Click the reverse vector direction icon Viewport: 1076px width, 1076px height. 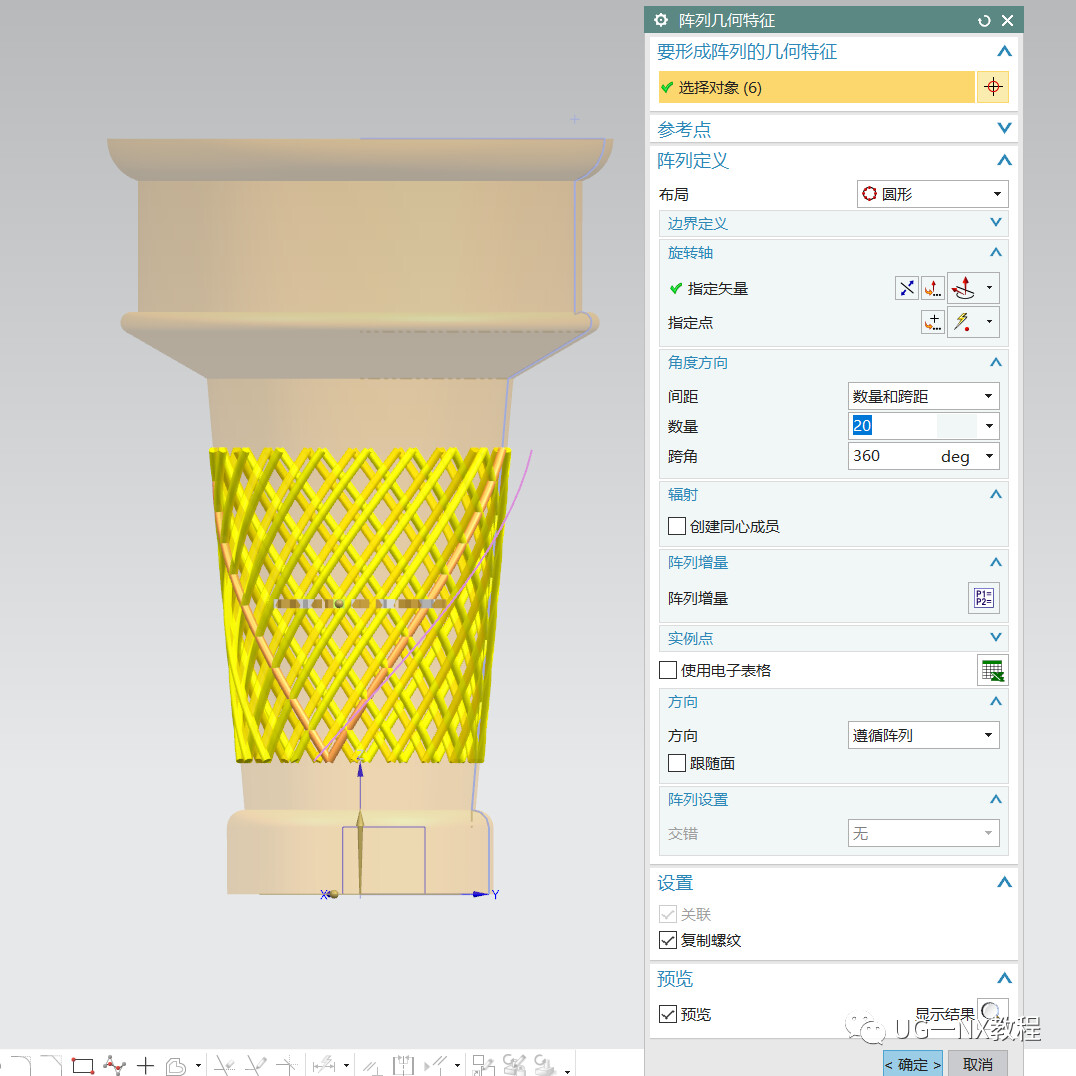tap(907, 288)
